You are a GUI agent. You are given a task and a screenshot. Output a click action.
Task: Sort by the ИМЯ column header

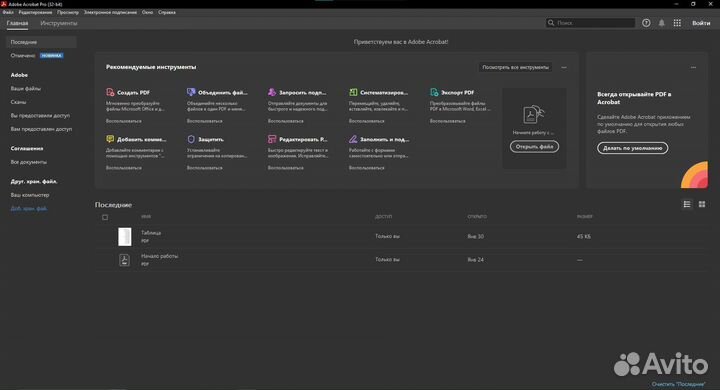point(146,217)
